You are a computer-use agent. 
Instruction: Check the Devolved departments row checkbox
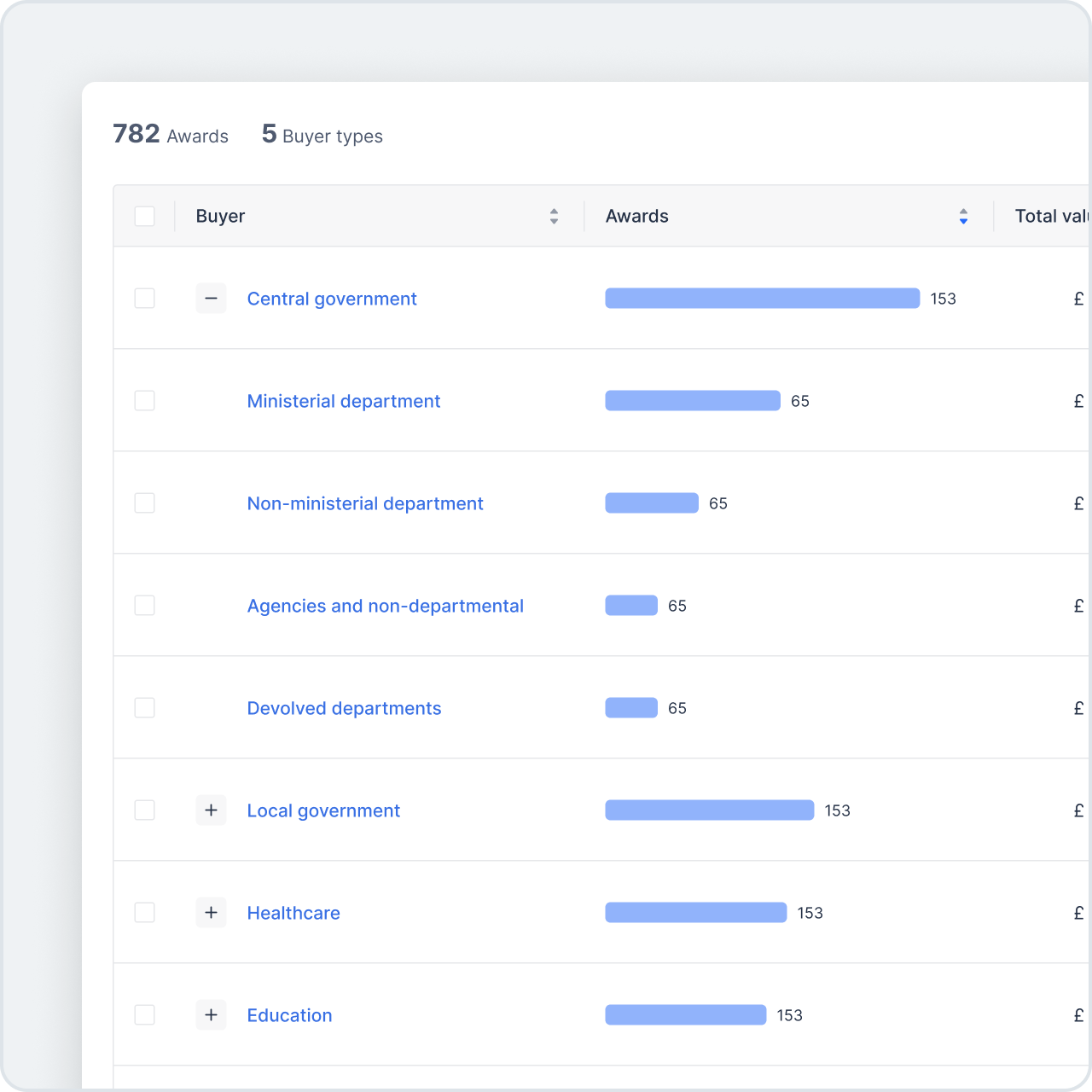tap(144, 707)
